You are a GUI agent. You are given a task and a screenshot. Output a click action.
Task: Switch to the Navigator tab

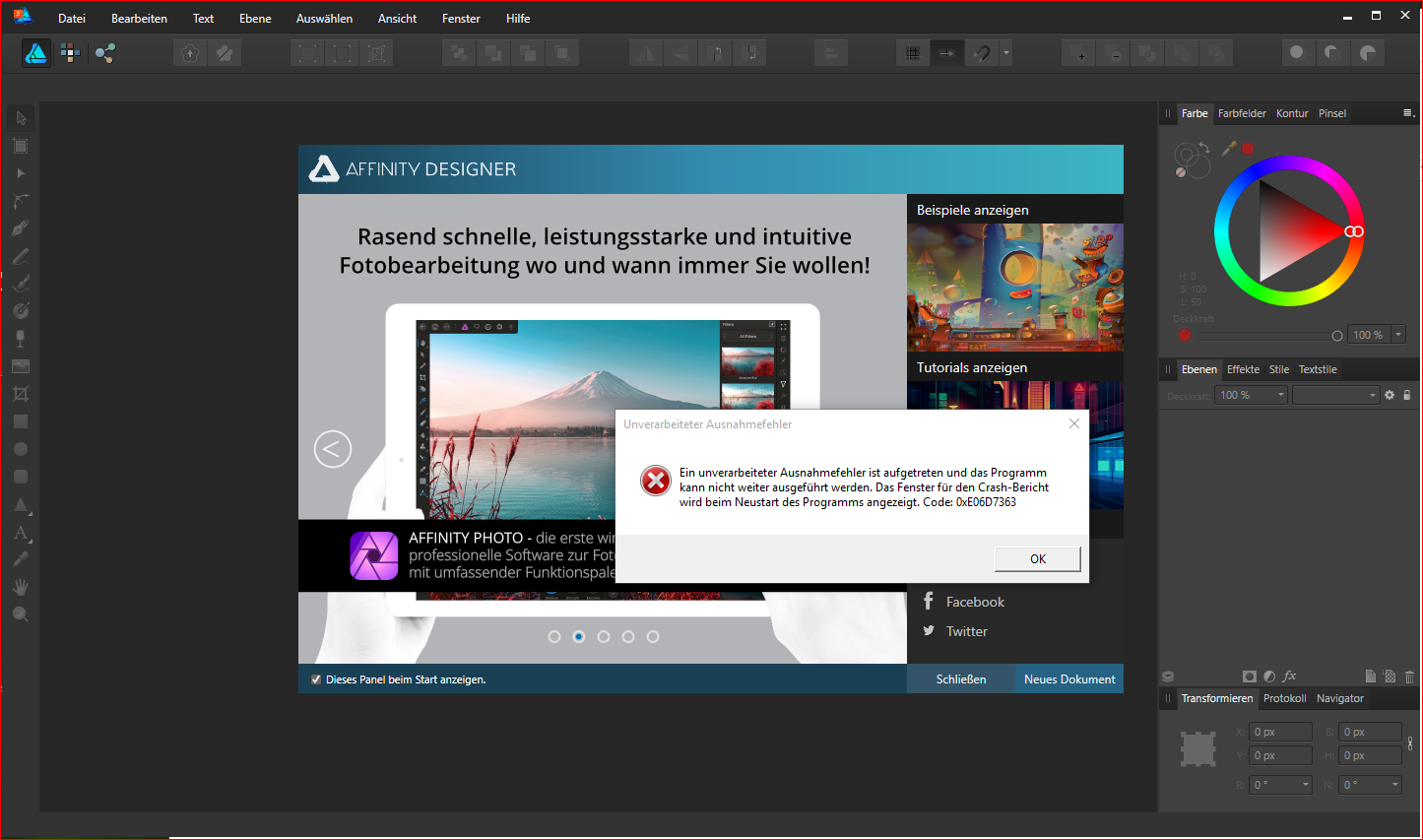point(1340,698)
